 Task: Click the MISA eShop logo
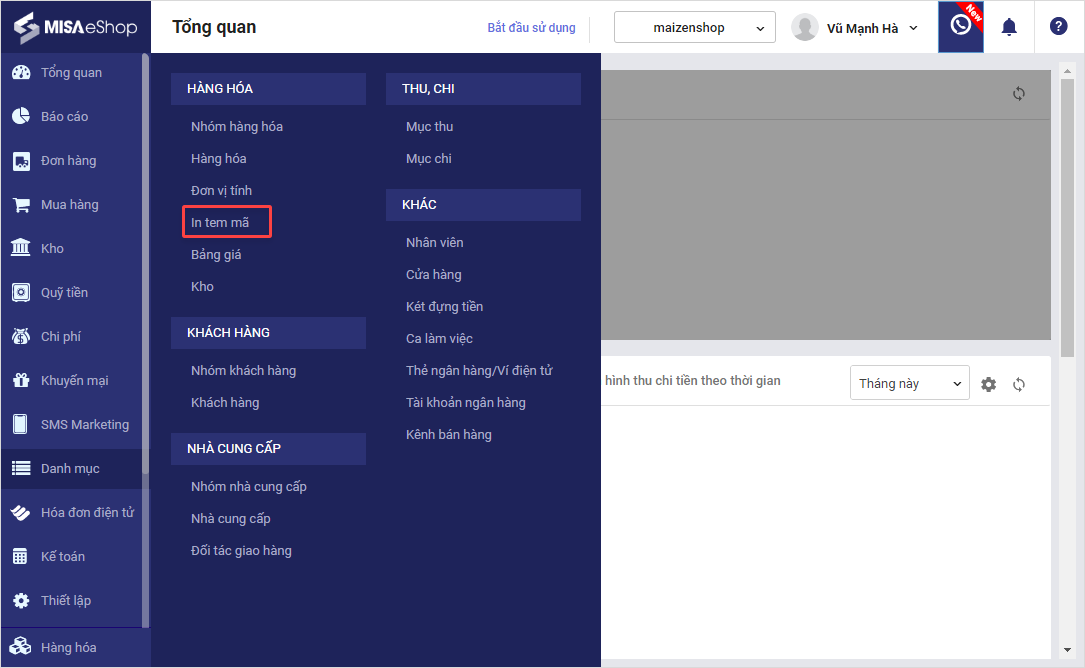pos(75,27)
